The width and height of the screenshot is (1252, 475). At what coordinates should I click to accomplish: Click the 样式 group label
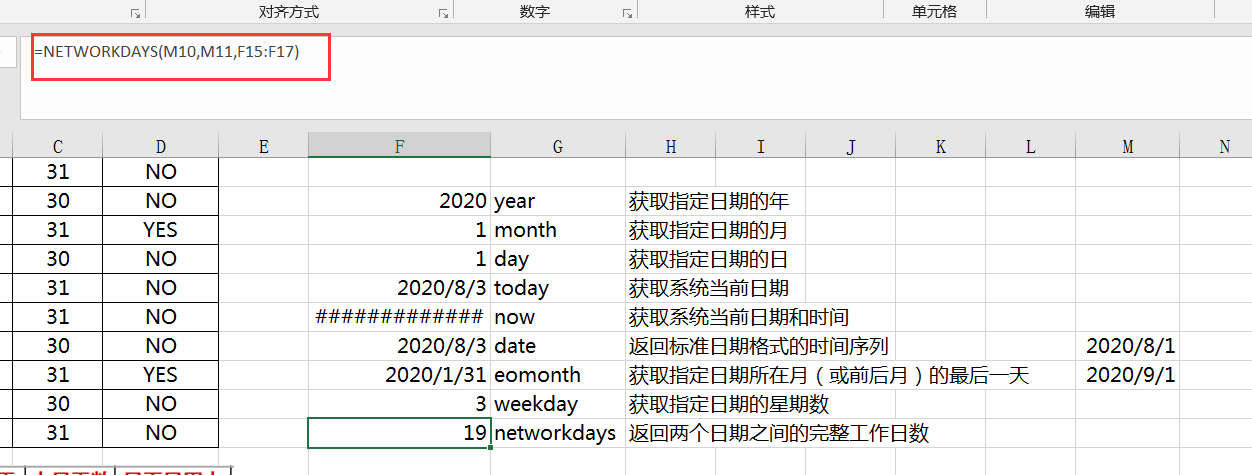coord(760,12)
